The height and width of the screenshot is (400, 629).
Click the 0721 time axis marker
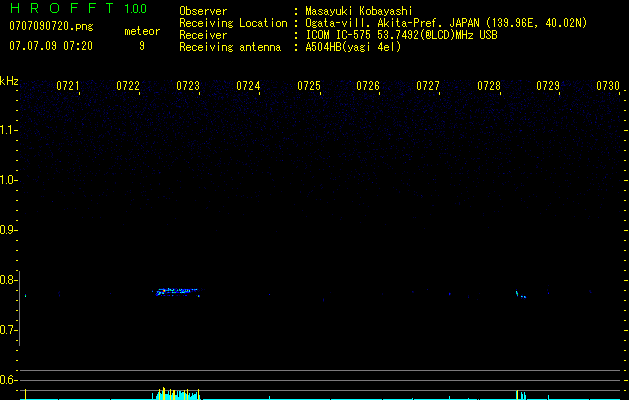[x=67, y=86]
